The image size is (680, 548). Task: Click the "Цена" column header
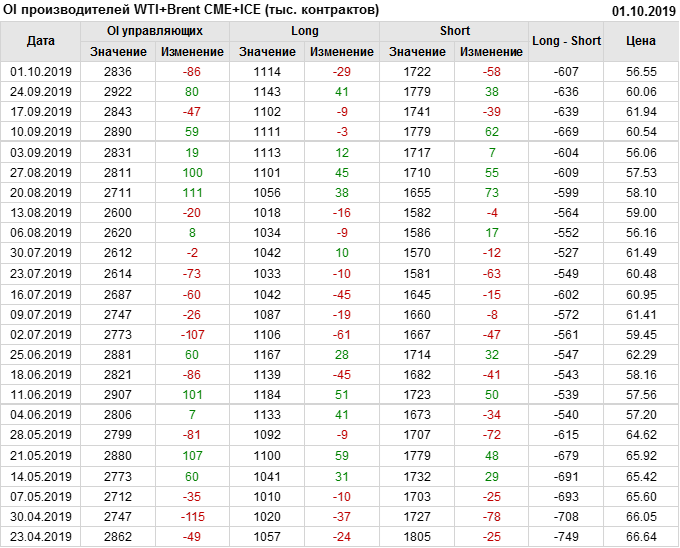click(x=641, y=41)
